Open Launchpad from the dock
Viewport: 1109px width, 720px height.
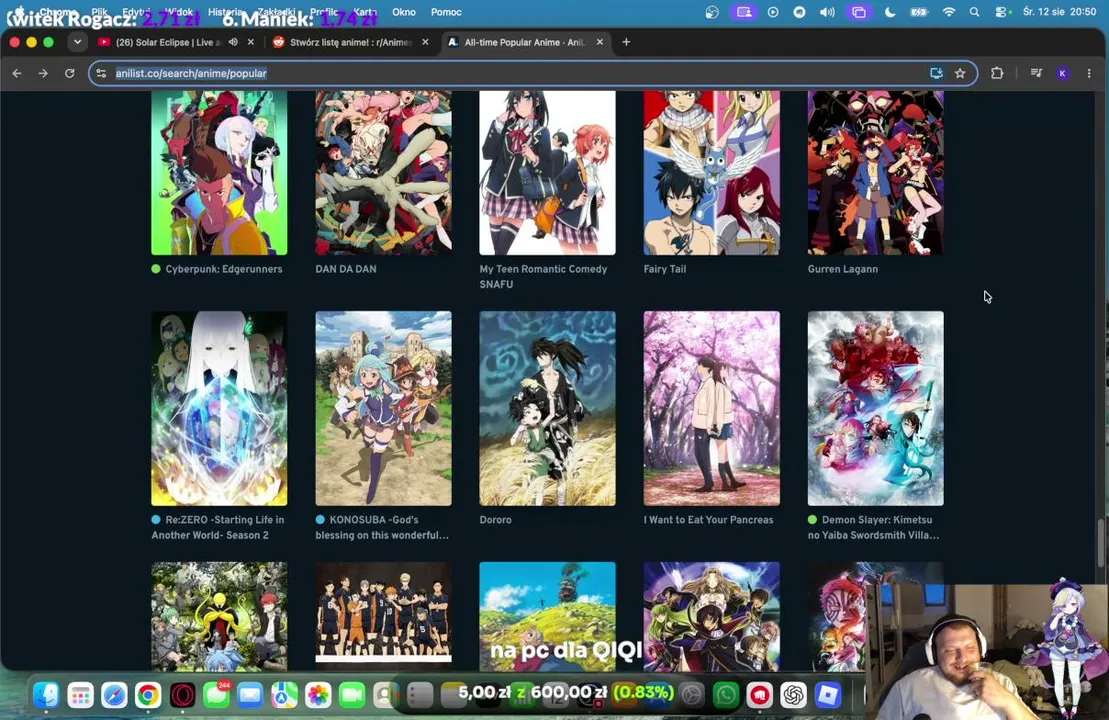[x=80, y=695]
